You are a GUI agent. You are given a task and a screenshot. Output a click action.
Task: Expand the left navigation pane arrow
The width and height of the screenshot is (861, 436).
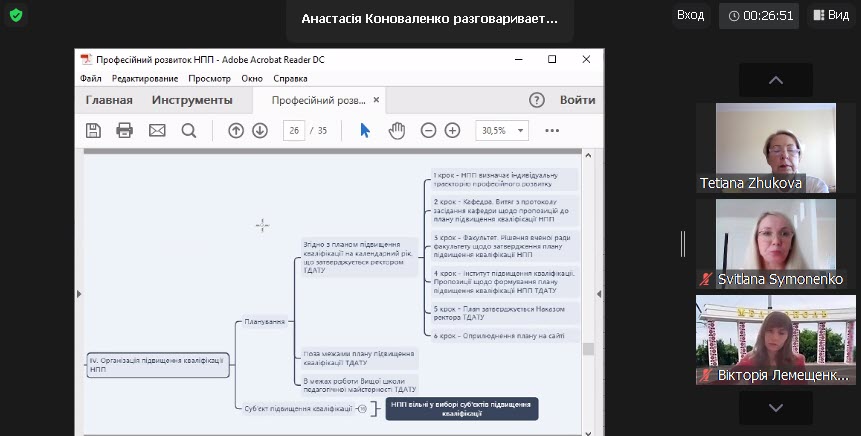[79, 293]
